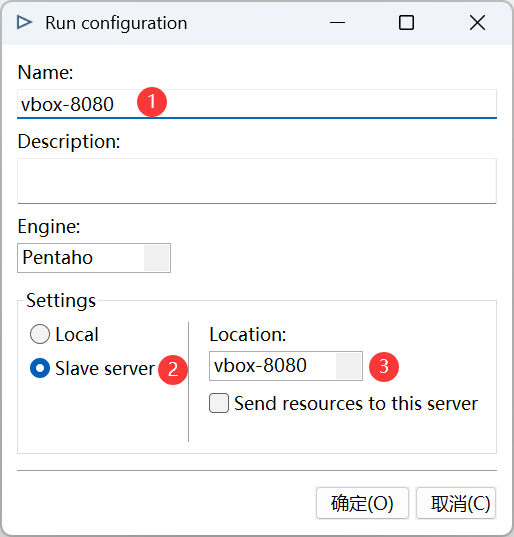Click the 取消(C) cancel button
This screenshot has height=537, width=514.
click(456, 503)
